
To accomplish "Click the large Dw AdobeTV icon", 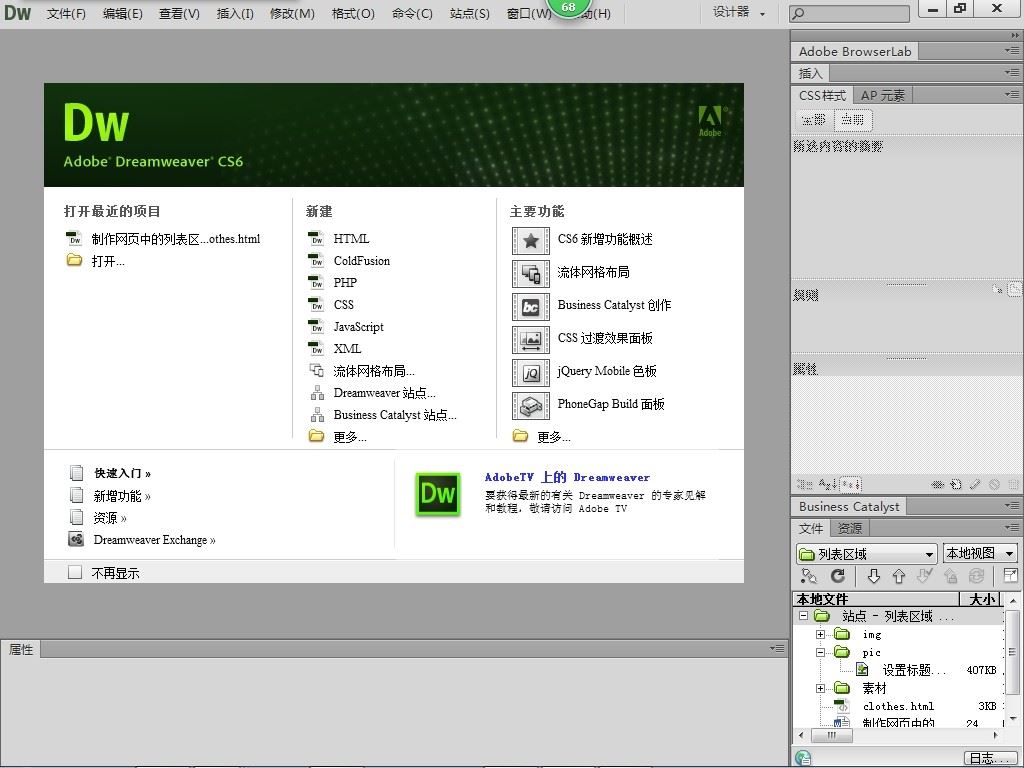I will [x=438, y=494].
